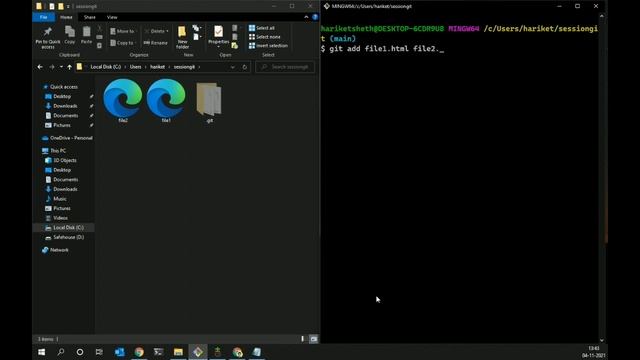Click the Cut scissors icon
The width and height of the screenshot is (640, 360).
(x=99, y=29)
